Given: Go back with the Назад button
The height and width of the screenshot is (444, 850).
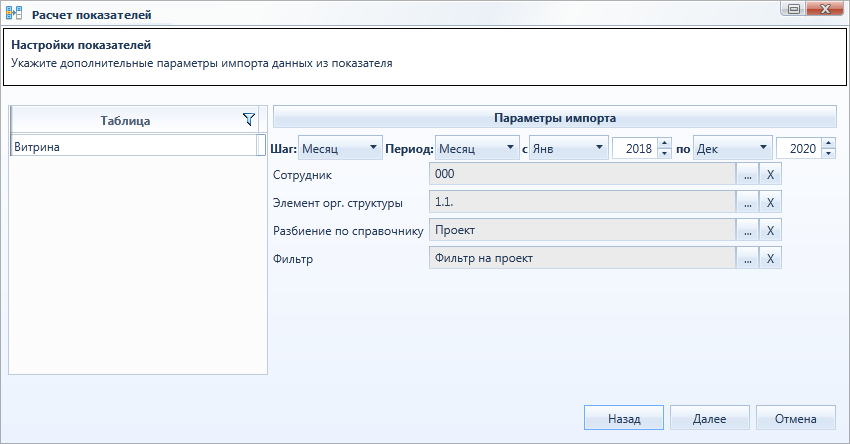Looking at the screenshot, I should pos(624,418).
